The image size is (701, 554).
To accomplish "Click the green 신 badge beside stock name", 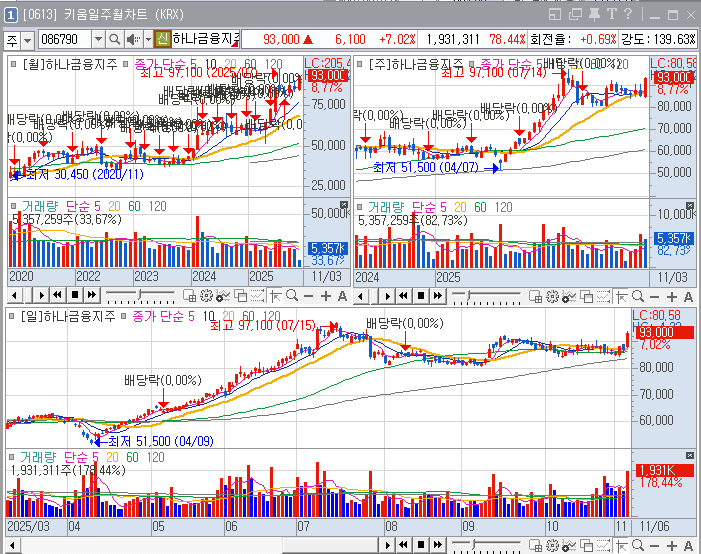I will coord(162,39).
